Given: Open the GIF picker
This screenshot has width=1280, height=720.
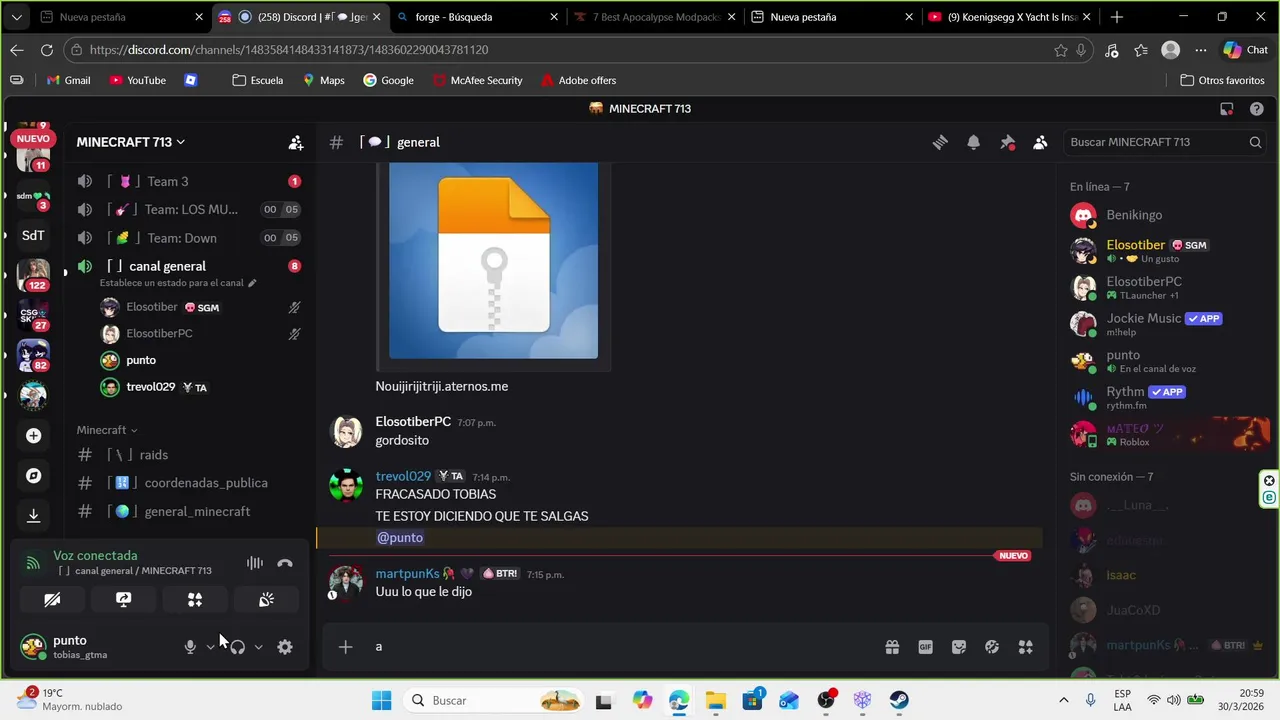Looking at the screenshot, I should 926,647.
